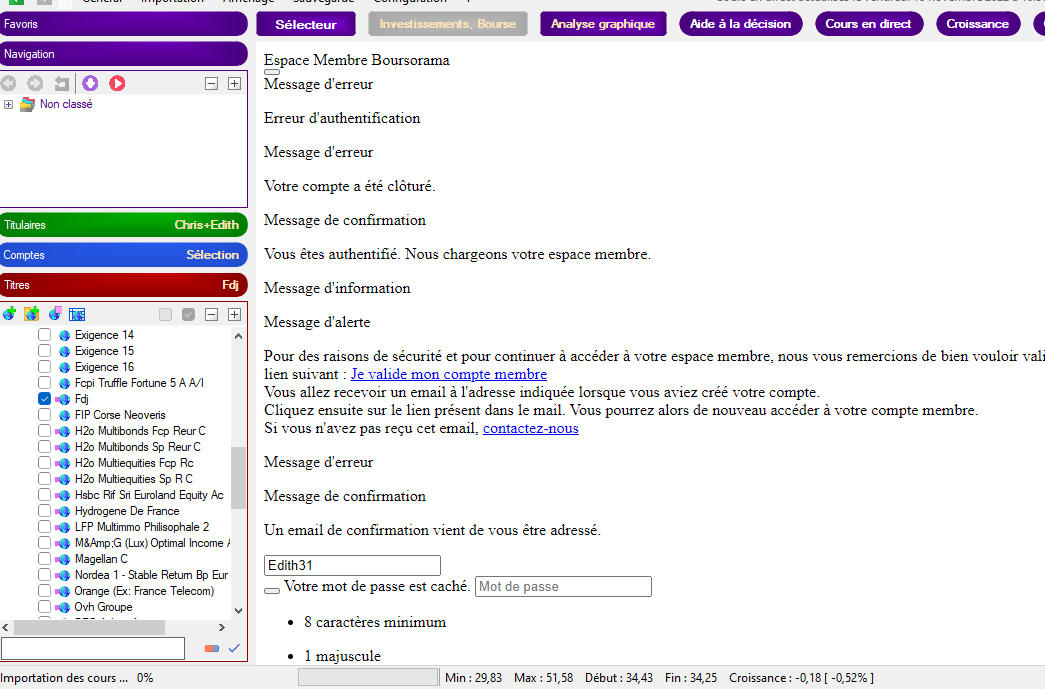Image resolution: width=1045 pixels, height=689 pixels.
Task: Focus the 'Mot de passe' password field
Action: pos(563,586)
